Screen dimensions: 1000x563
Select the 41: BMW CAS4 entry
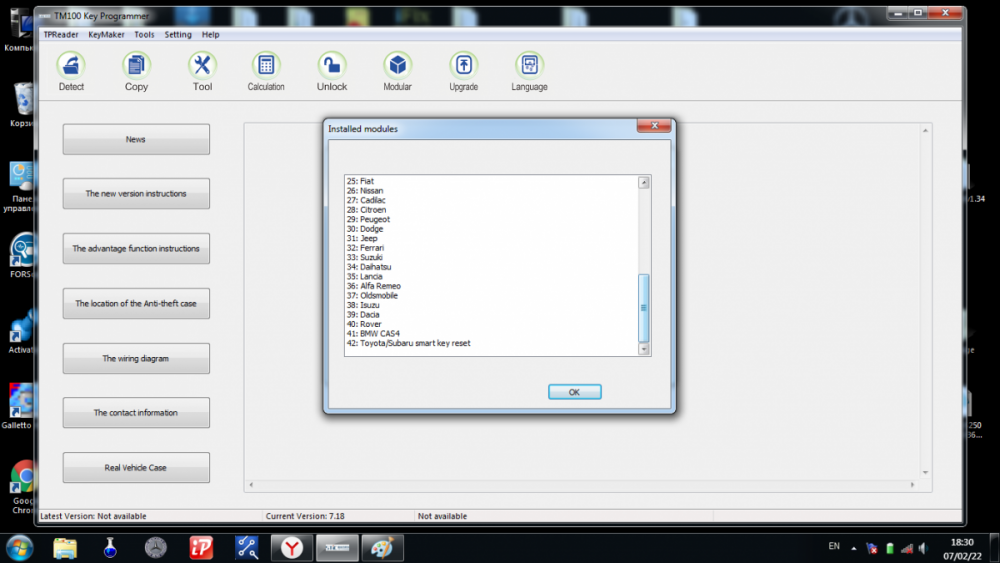(x=373, y=333)
